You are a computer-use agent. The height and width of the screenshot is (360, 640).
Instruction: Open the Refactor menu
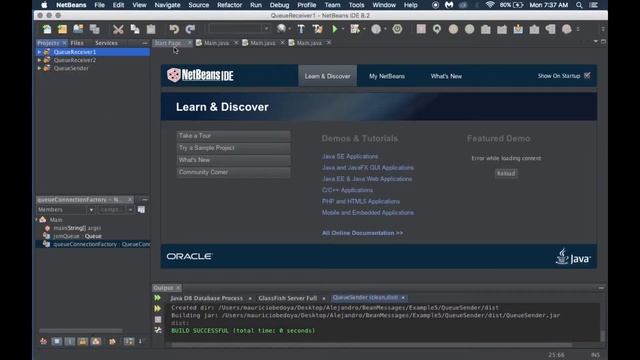tap(229, 5)
